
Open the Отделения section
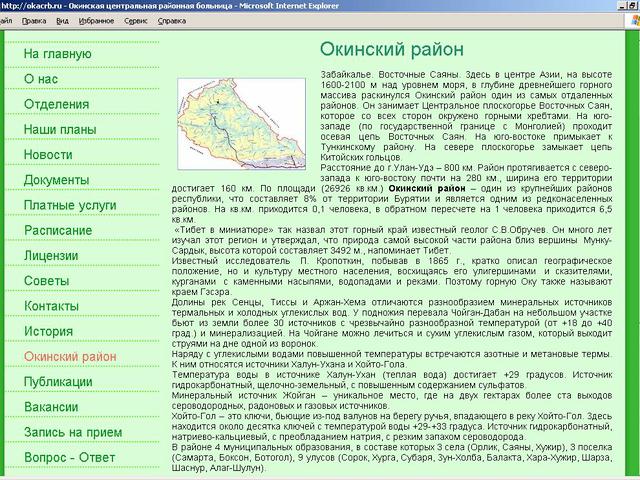56,104
